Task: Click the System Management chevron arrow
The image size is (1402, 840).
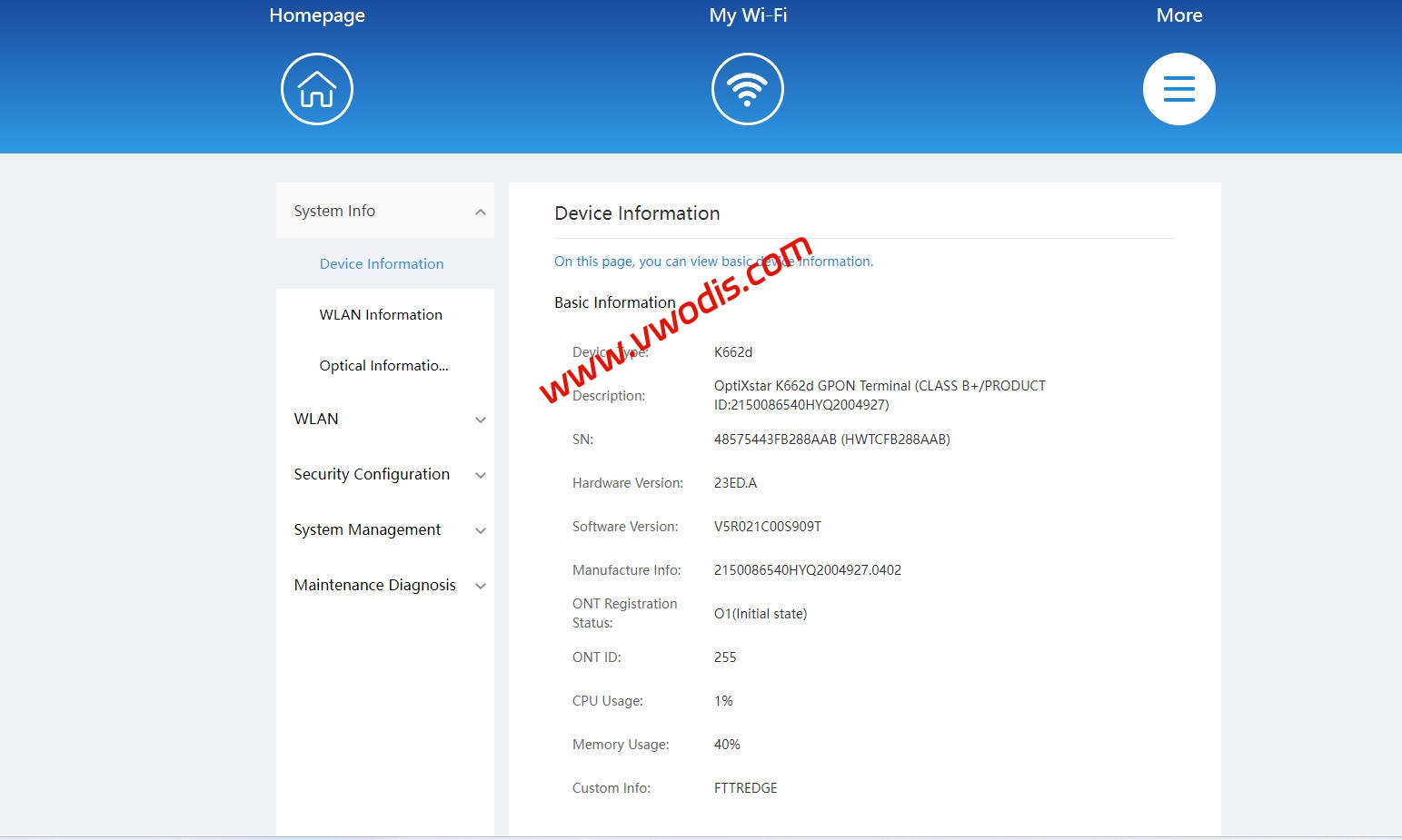Action: (x=481, y=531)
